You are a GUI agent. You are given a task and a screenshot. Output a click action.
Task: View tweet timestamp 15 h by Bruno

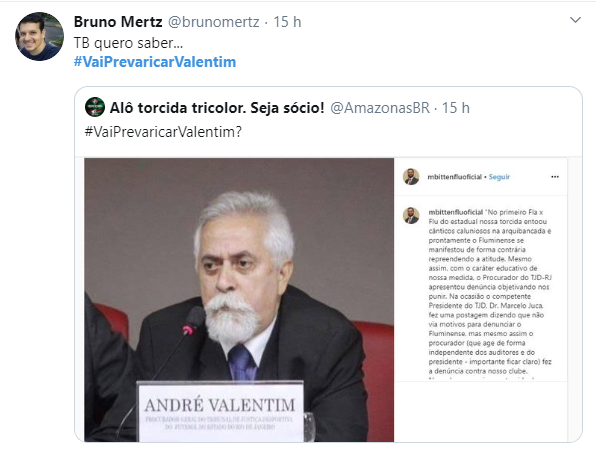287,22
